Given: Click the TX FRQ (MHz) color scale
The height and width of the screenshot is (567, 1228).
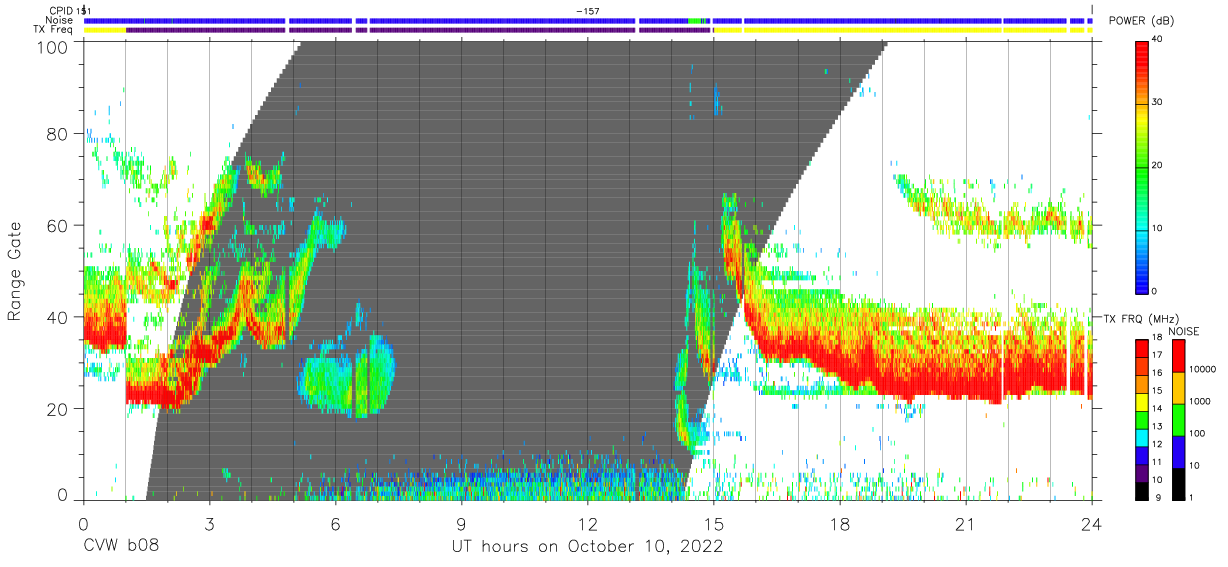Looking at the screenshot, I should [x=1142, y=419].
